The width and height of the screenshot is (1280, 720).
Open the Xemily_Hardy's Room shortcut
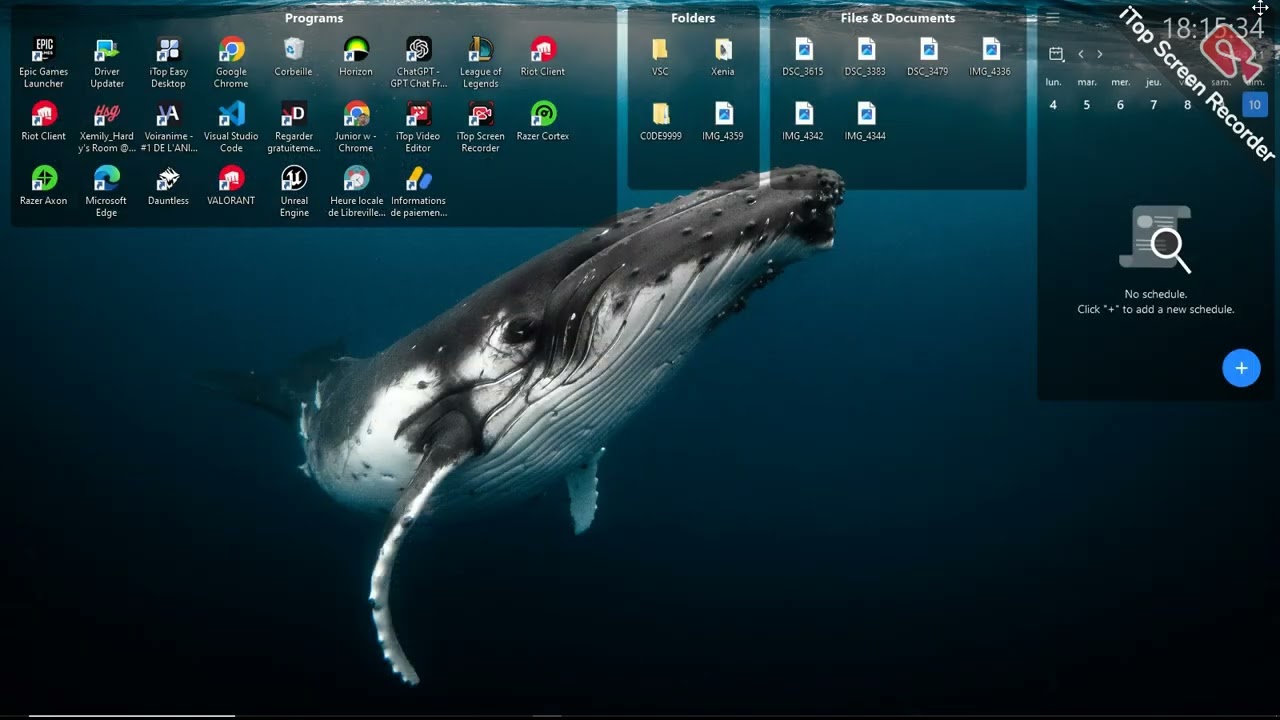tap(106, 127)
